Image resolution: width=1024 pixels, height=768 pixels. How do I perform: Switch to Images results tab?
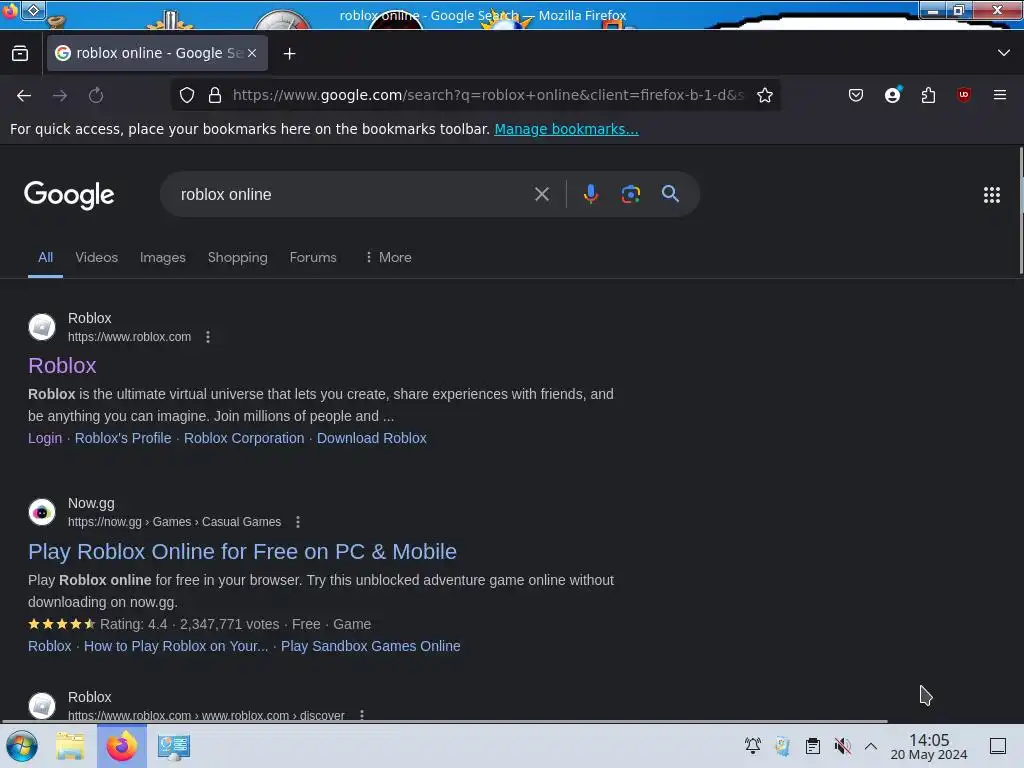pyautogui.click(x=163, y=257)
